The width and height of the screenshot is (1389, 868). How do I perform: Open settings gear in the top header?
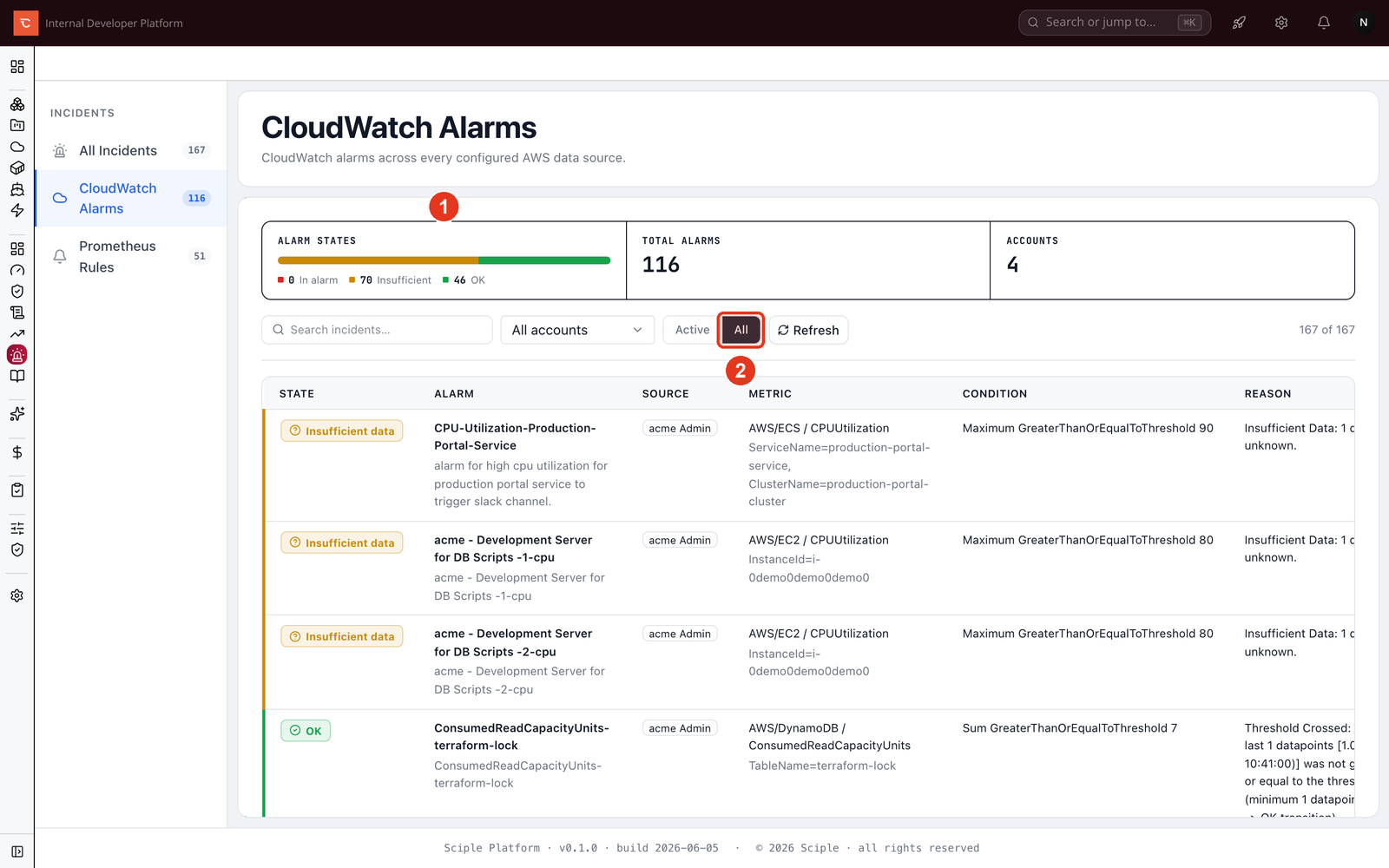(x=1281, y=23)
